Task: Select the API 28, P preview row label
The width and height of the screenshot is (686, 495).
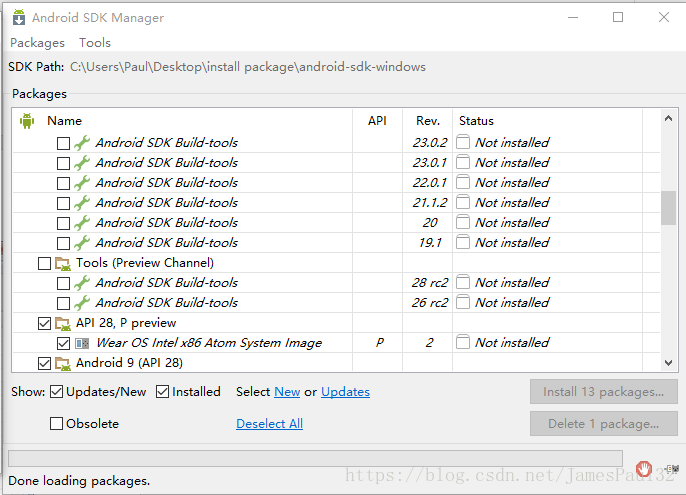Action: tap(126, 323)
